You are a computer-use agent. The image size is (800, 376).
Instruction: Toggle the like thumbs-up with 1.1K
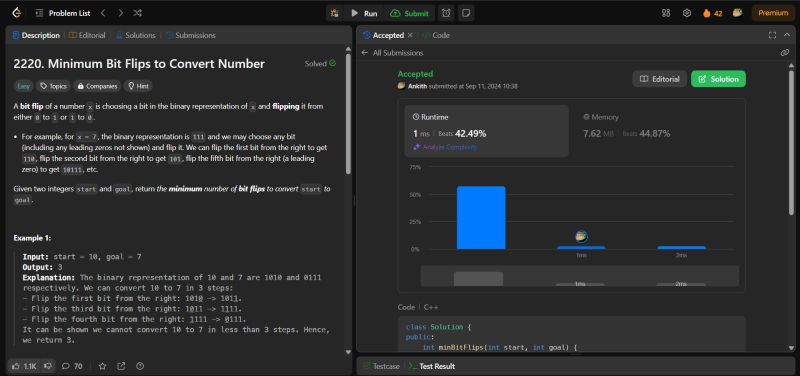tap(23, 366)
